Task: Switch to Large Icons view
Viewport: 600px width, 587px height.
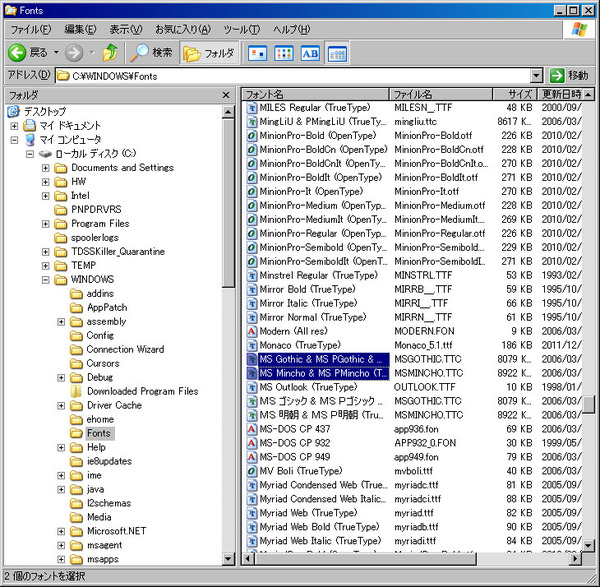Action: point(257,54)
